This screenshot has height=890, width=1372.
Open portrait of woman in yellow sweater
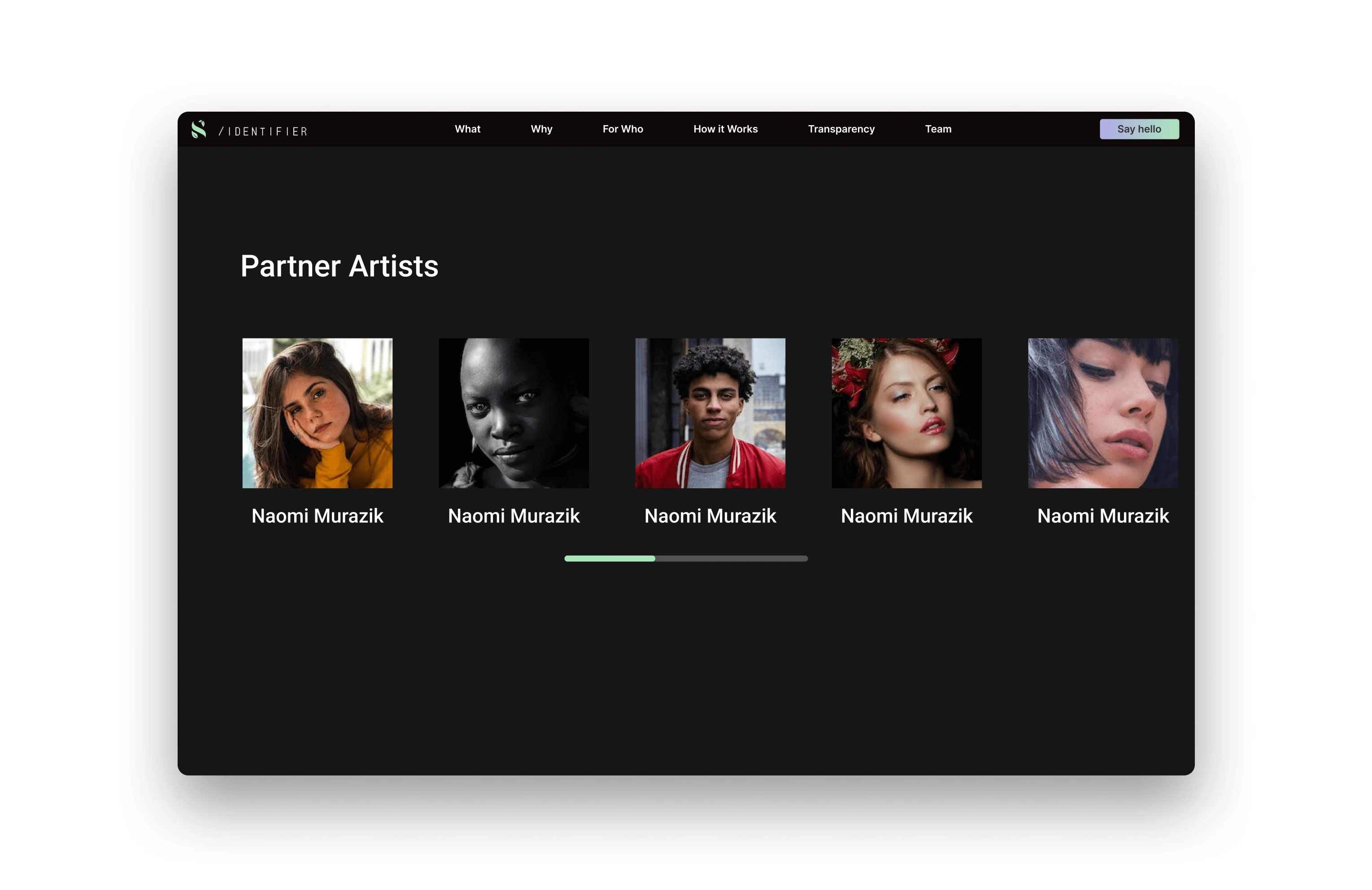tap(318, 413)
